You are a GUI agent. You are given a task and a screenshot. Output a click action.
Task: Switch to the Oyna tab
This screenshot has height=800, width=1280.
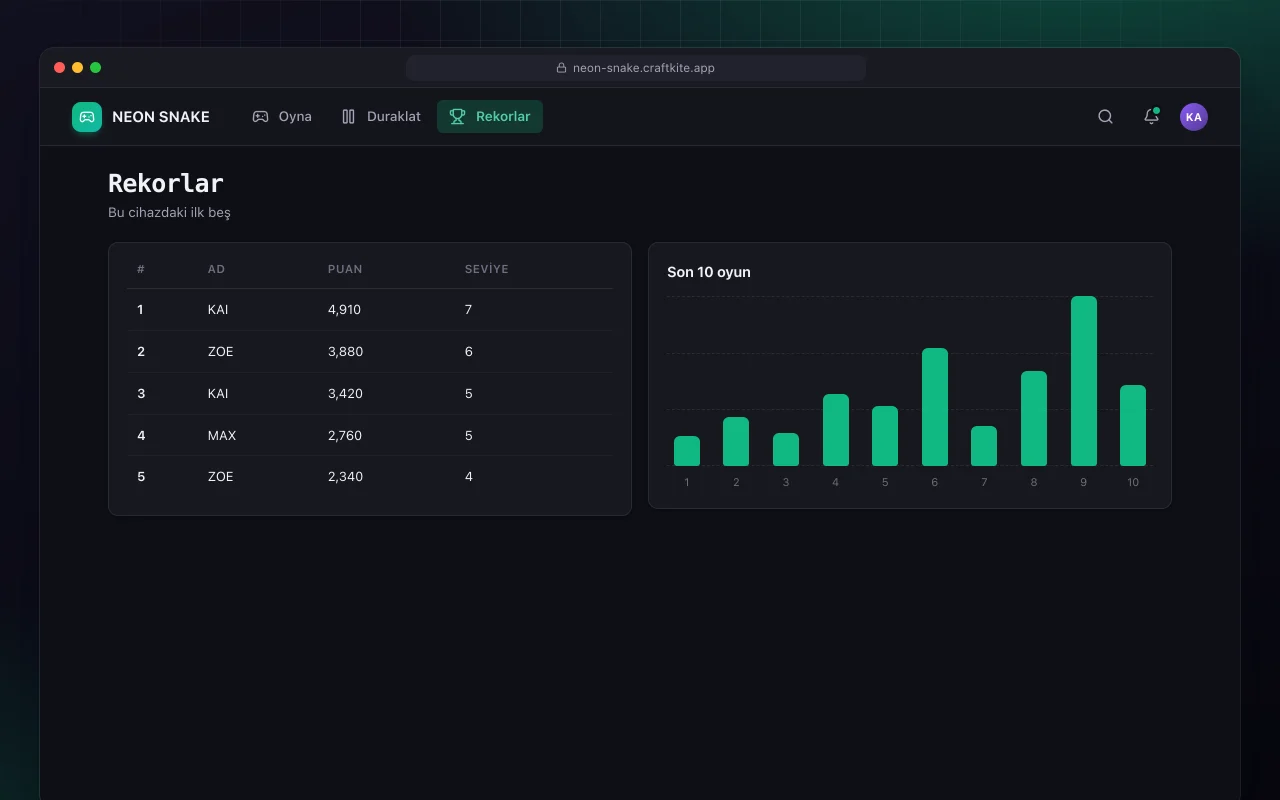tap(282, 117)
